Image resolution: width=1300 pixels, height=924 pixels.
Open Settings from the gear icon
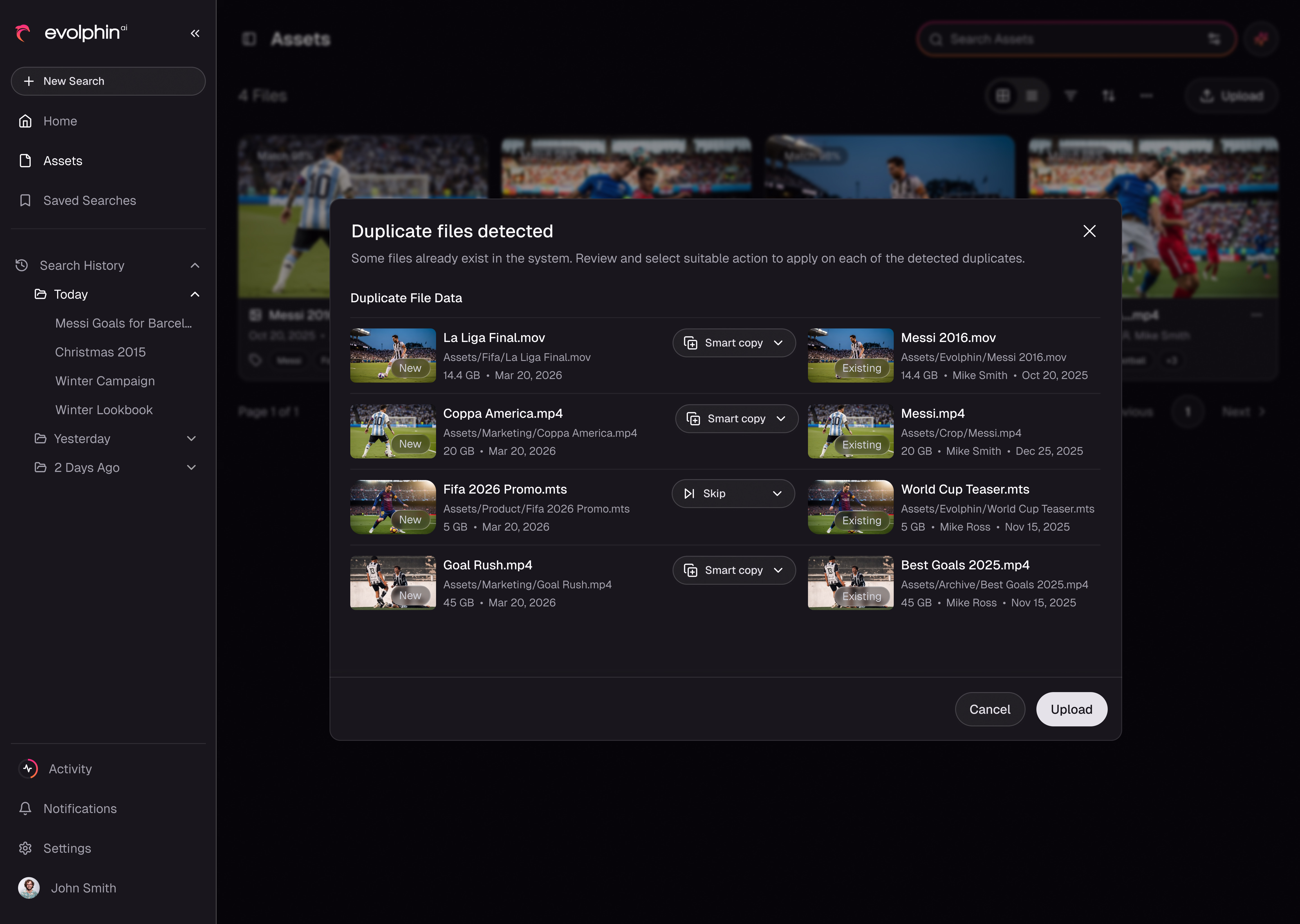point(25,848)
